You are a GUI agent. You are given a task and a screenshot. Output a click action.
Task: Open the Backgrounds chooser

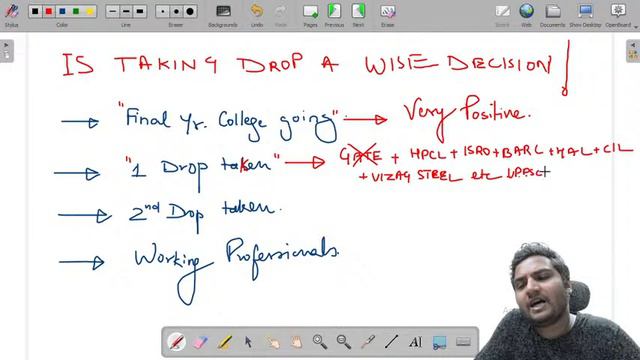coord(223,15)
